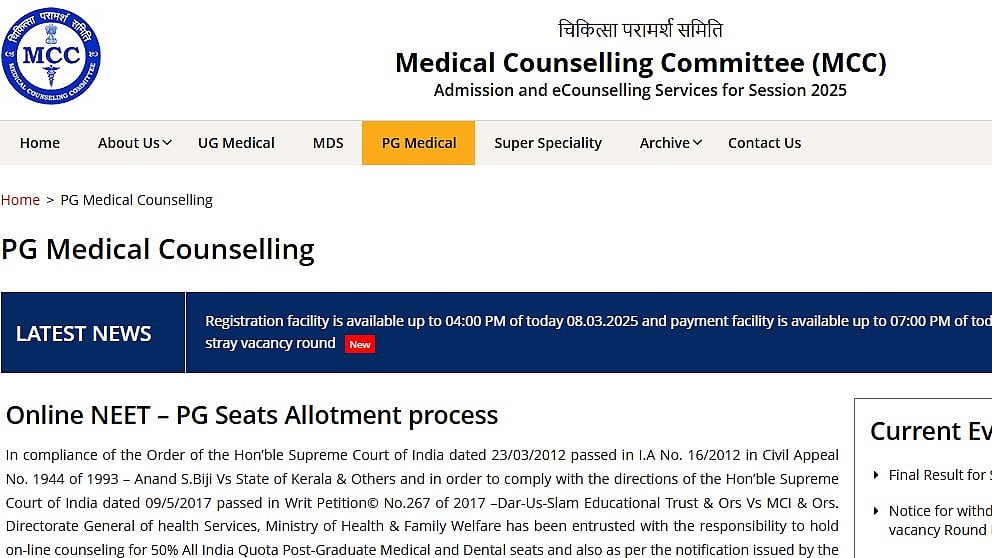The width and height of the screenshot is (992, 558).
Task: Click the PG Medical Counselling page heading
Action: click(158, 249)
